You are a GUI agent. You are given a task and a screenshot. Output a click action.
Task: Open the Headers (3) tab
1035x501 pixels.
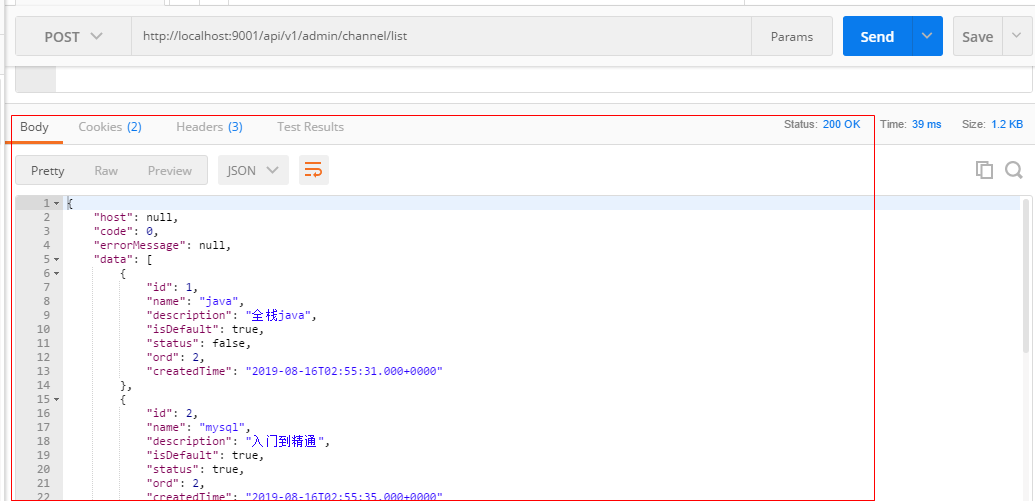209,127
